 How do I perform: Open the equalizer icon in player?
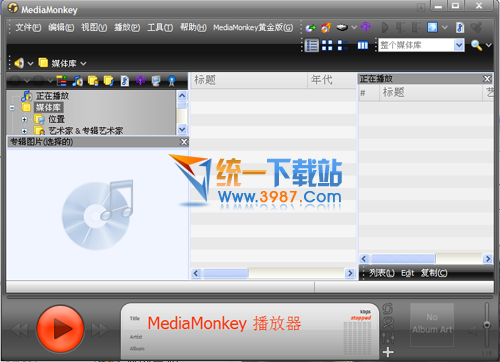388,338
